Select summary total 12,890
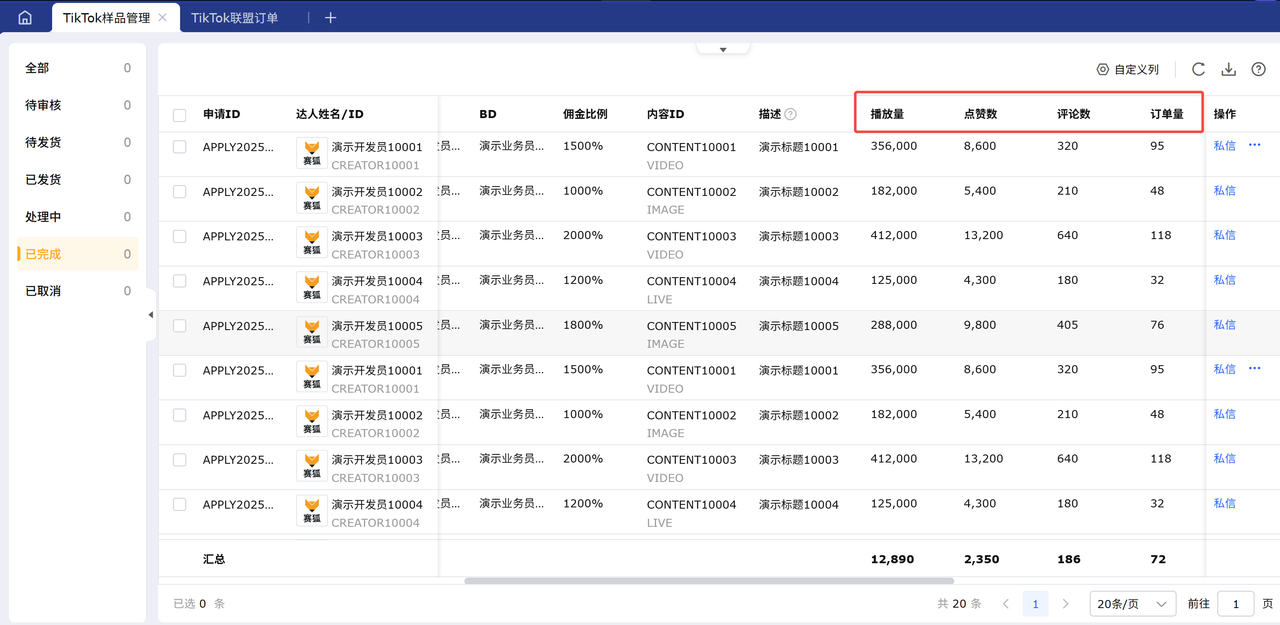The image size is (1280, 625). (x=892, y=559)
